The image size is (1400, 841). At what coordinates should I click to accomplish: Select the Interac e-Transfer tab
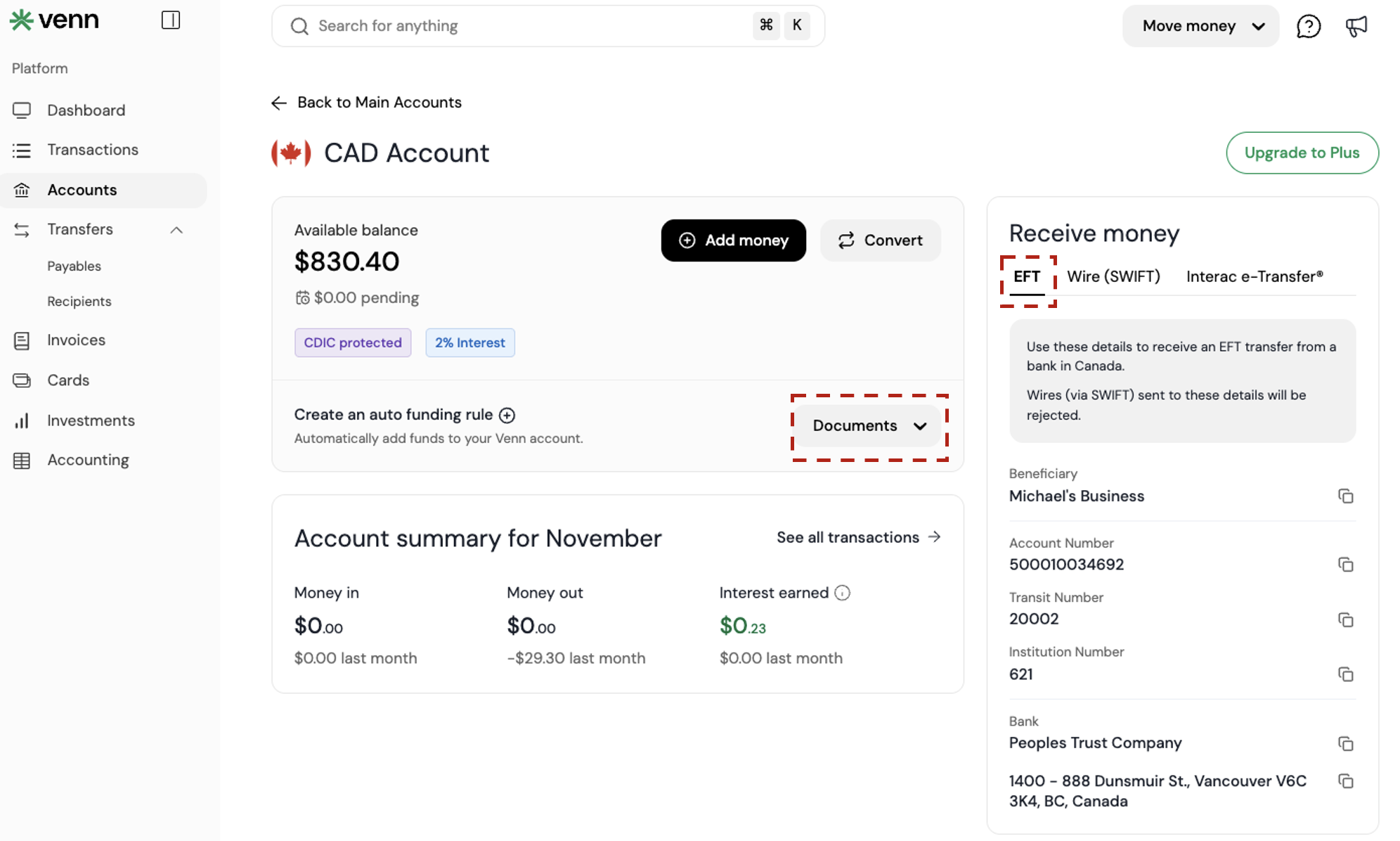tap(1254, 276)
